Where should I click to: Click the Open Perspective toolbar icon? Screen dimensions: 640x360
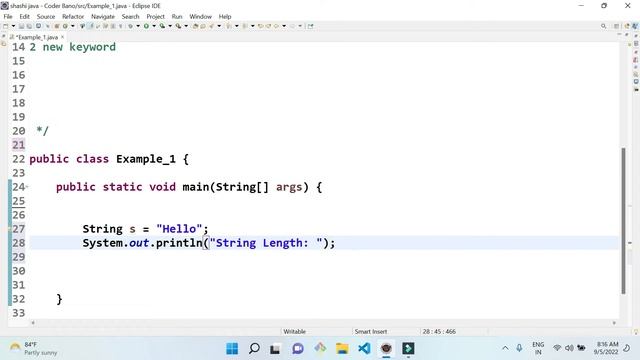tap(616, 26)
